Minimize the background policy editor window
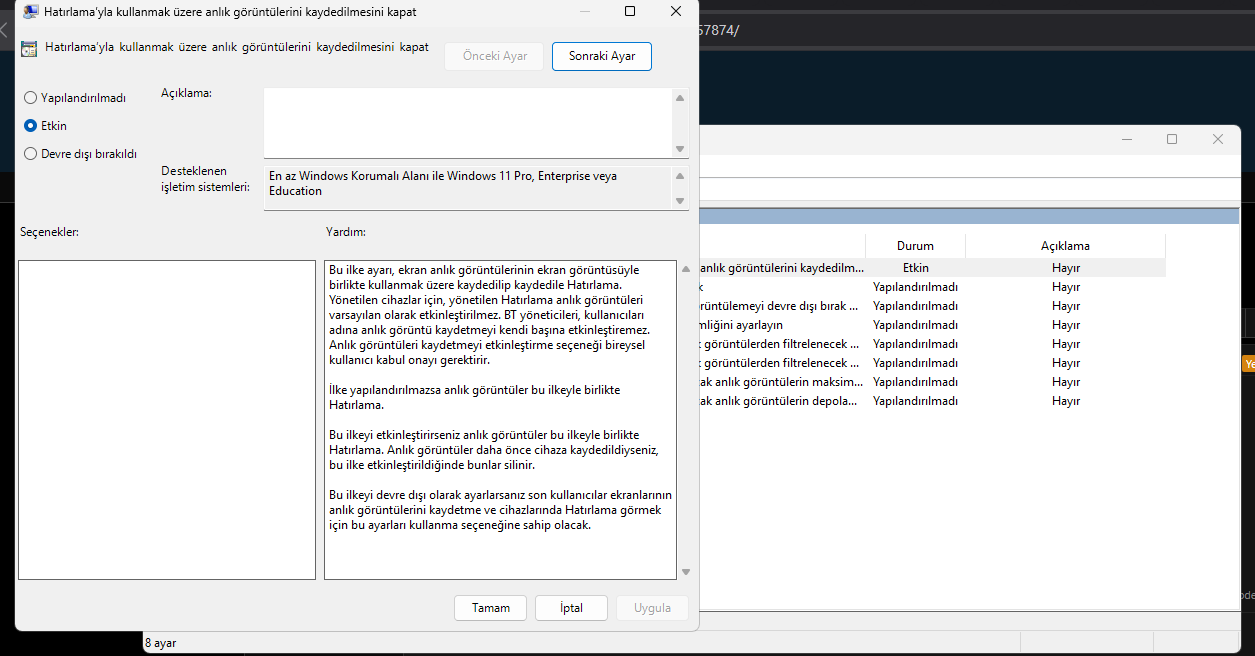Screen dimensions: 1255x656 (x=1126, y=139)
